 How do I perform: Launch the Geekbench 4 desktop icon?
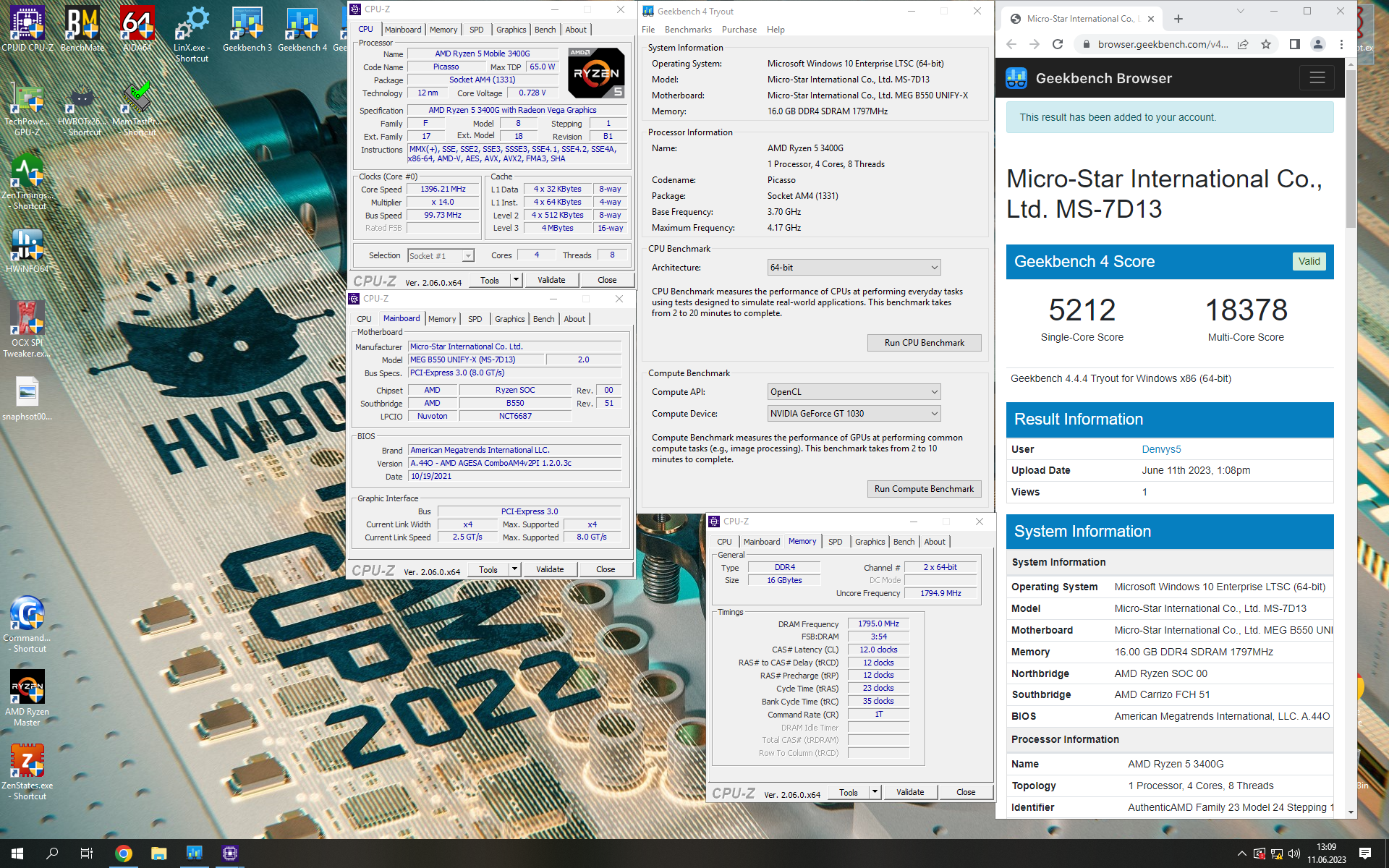(302, 29)
